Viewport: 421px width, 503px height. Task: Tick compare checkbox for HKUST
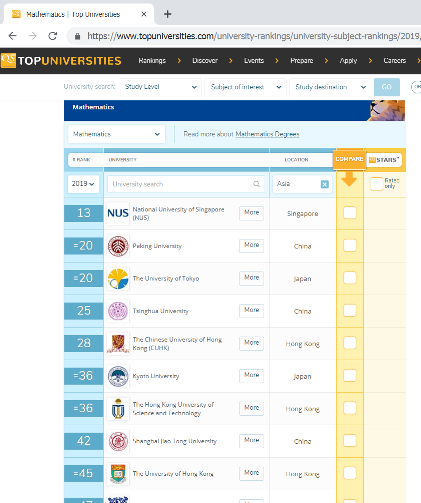point(350,408)
